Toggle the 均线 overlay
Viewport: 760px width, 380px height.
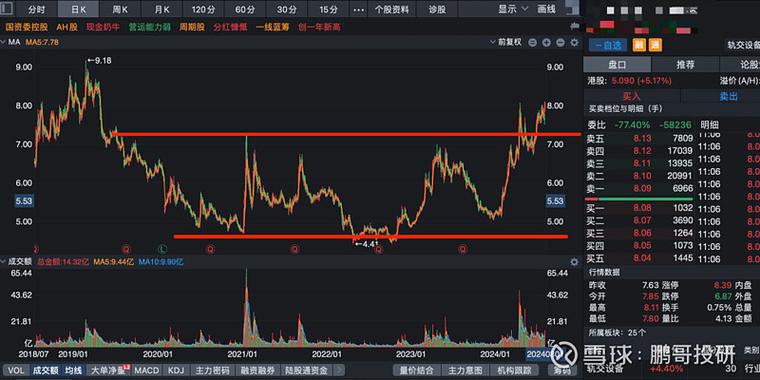pos(73,370)
